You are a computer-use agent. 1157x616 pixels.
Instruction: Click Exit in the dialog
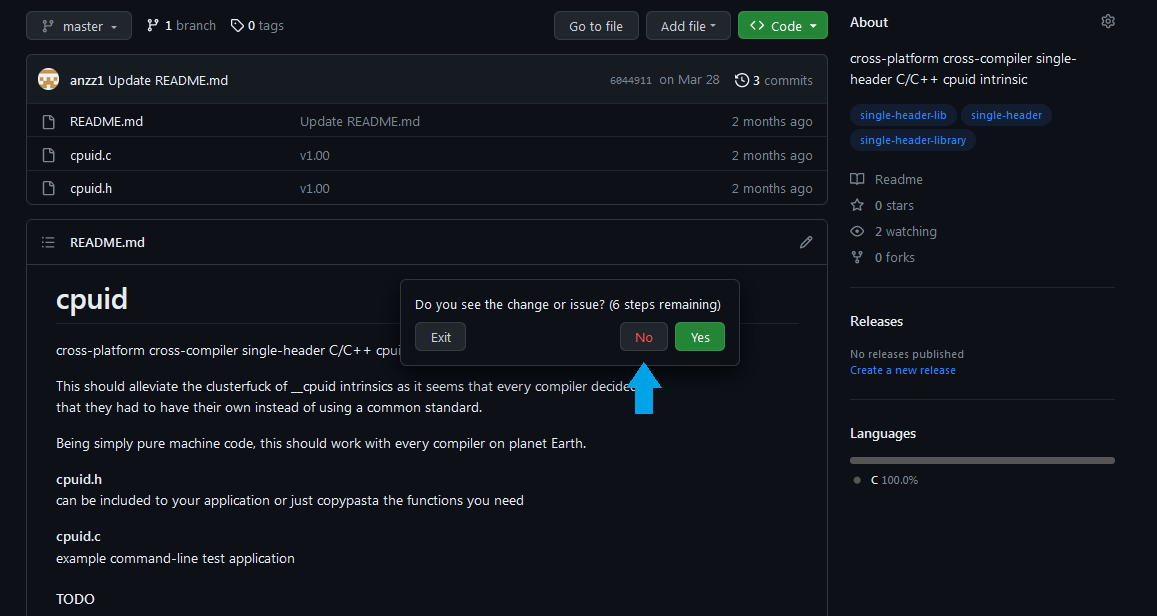pyautogui.click(x=441, y=337)
